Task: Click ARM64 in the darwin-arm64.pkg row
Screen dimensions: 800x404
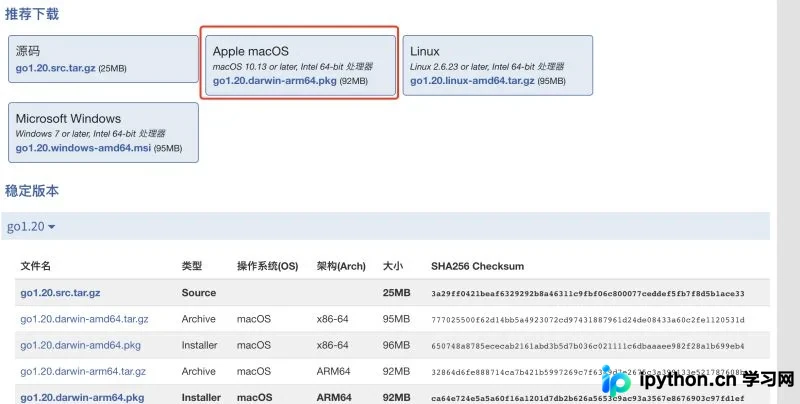Action: tap(334, 397)
